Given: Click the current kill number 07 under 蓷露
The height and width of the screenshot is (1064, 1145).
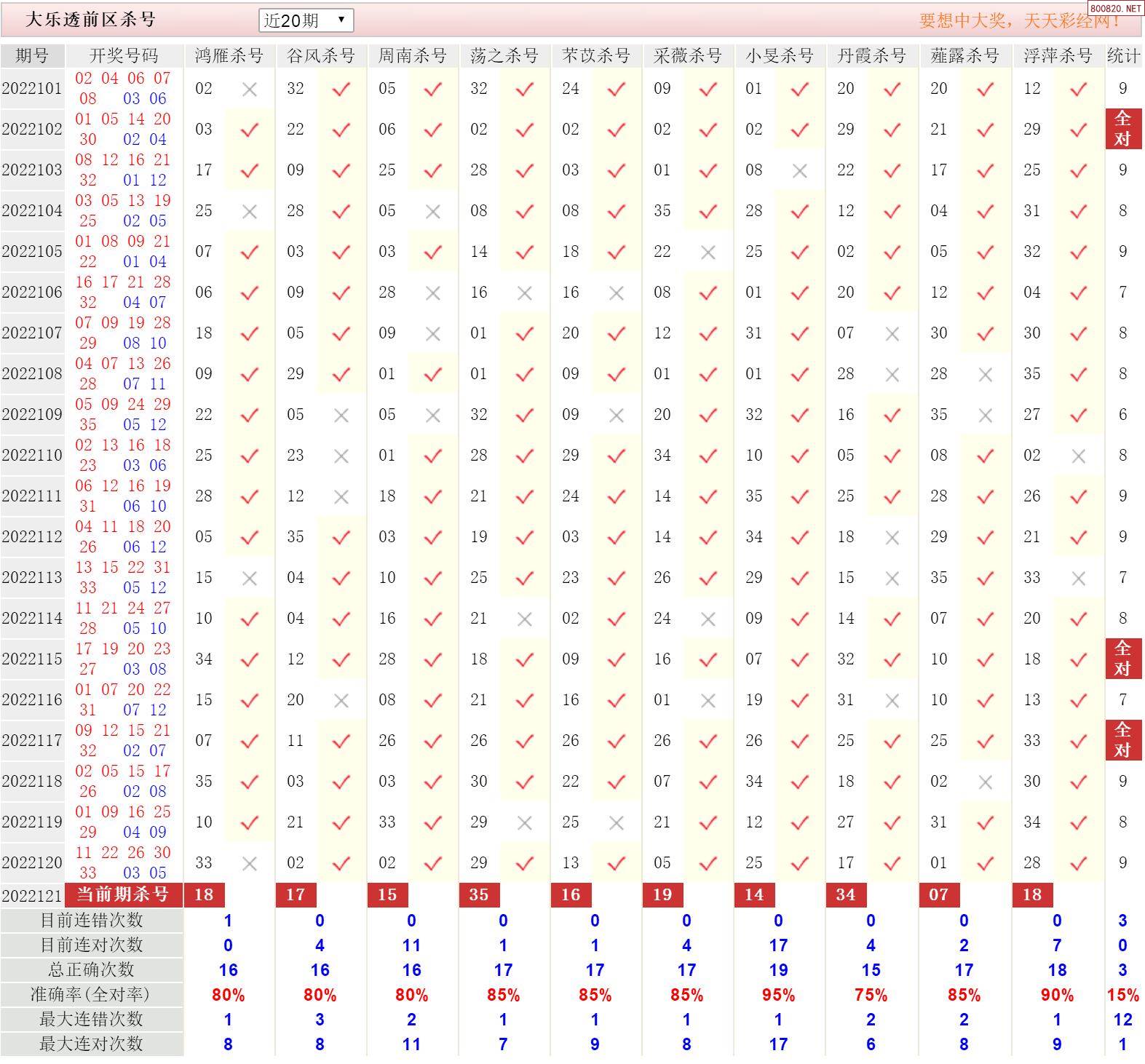Looking at the screenshot, I should pyautogui.click(x=940, y=894).
